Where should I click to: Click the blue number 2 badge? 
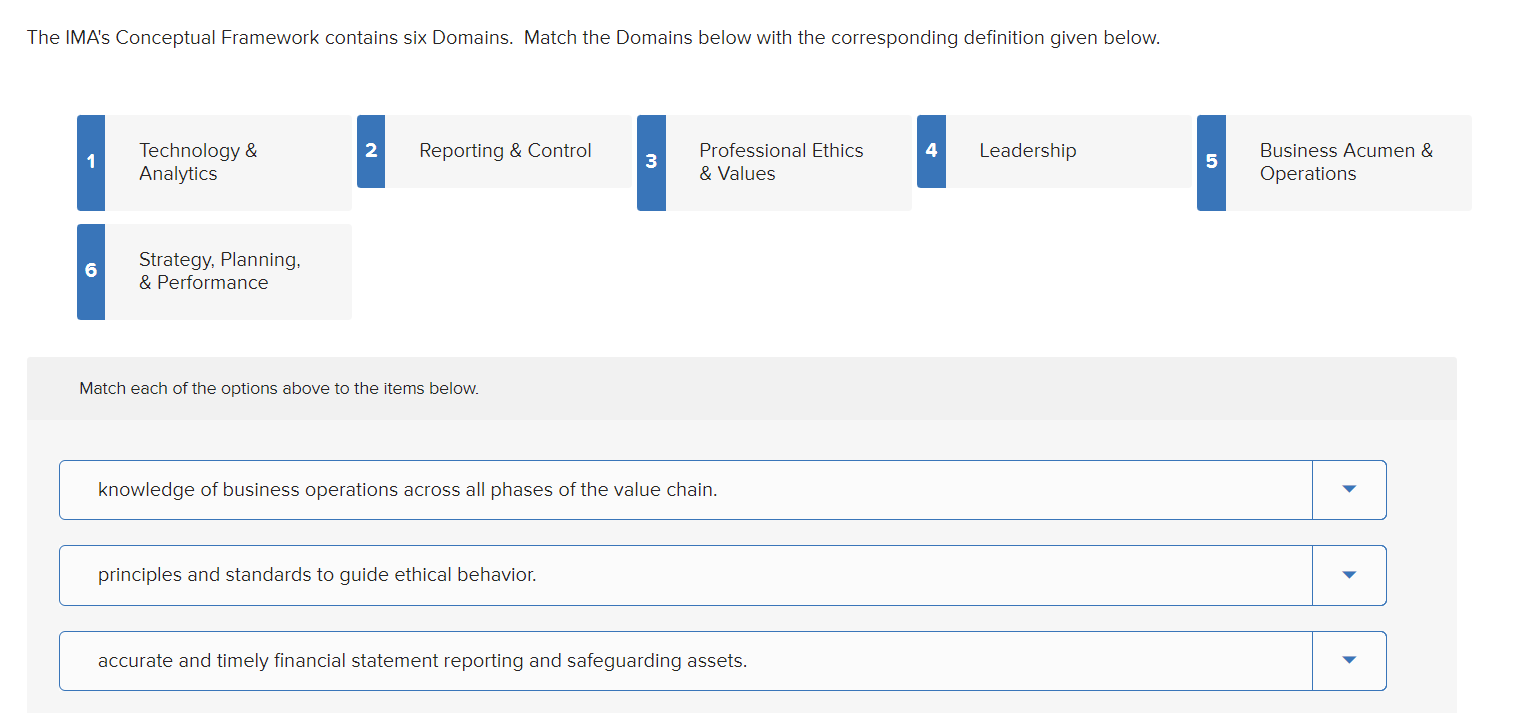click(370, 150)
